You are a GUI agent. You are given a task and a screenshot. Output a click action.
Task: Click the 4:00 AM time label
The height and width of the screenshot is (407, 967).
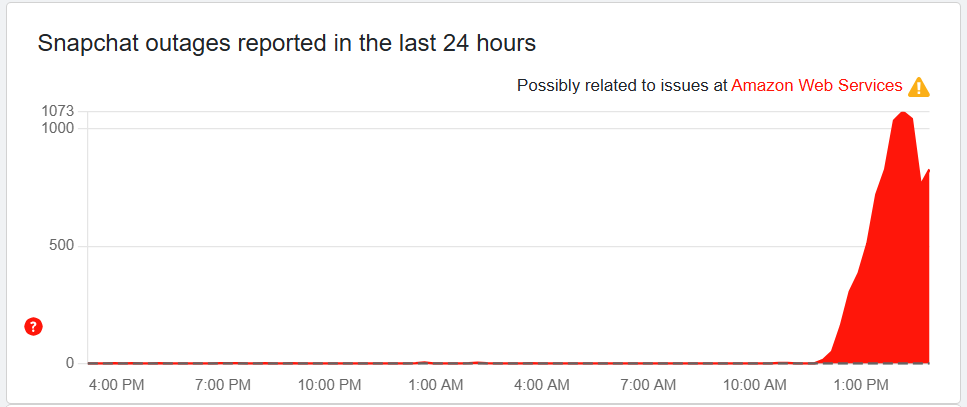pos(541,385)
